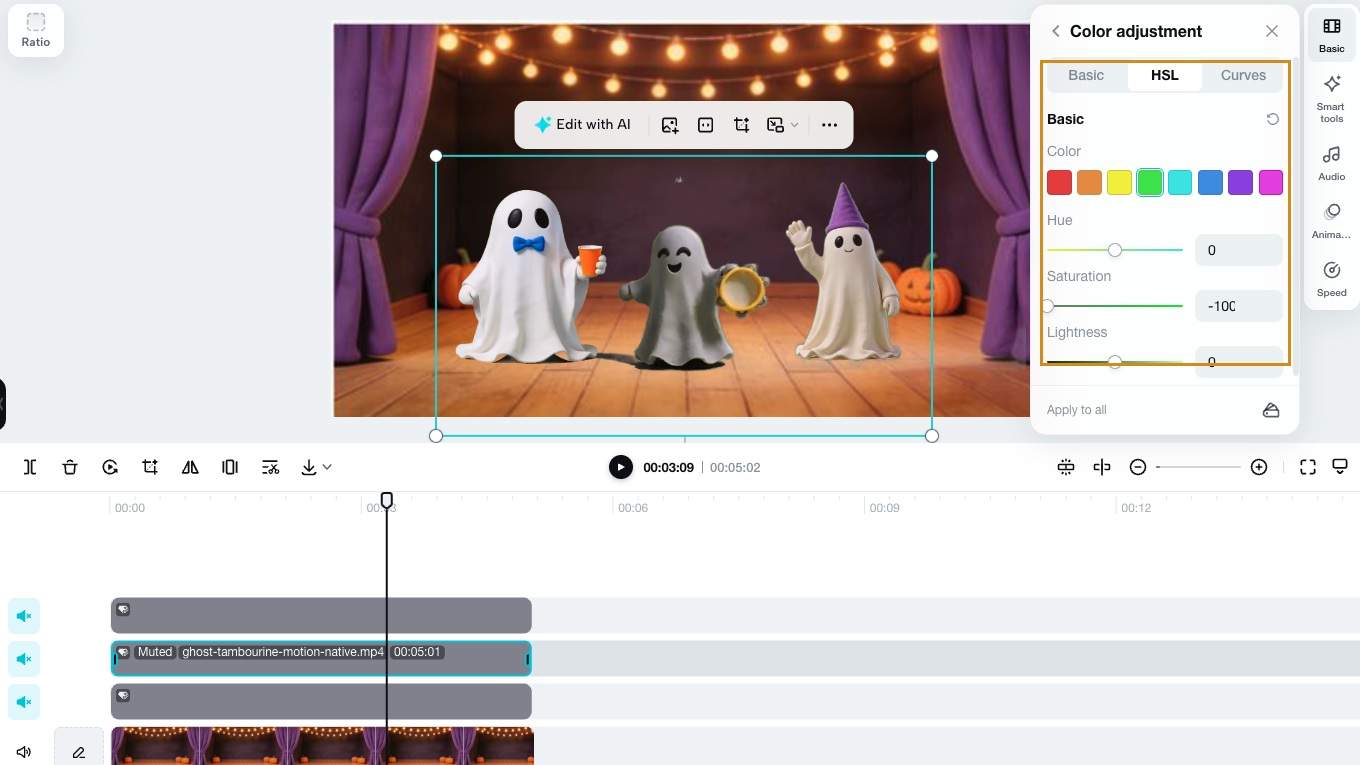Zoom in the timeline
The width and height of the screenshot is (1360, 765).
[x=1259, y=467]
